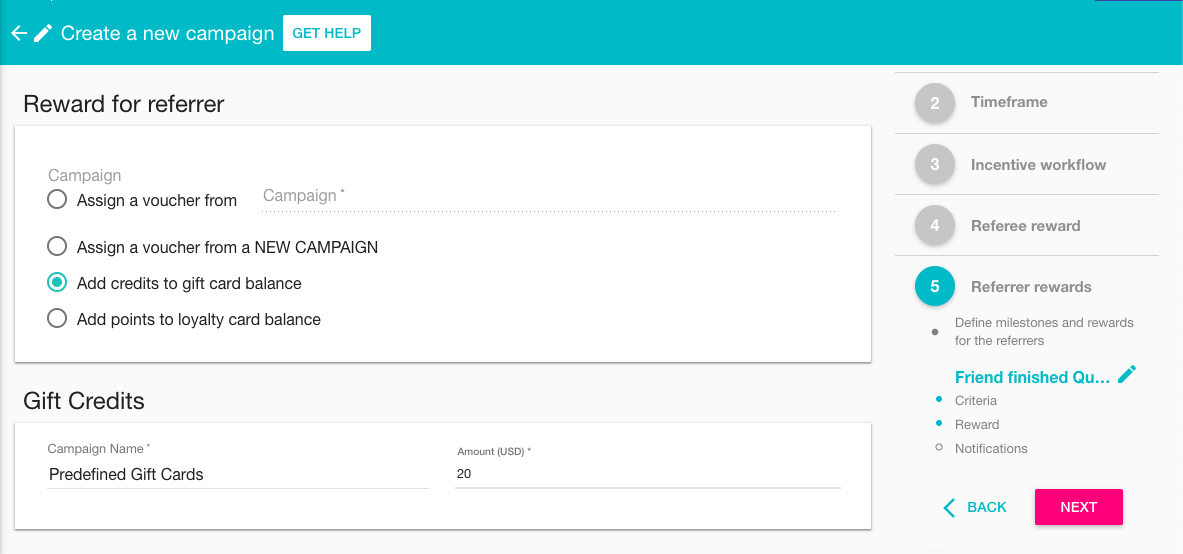
Task: Click the pink NEXT button
Action: point(1078,507)
